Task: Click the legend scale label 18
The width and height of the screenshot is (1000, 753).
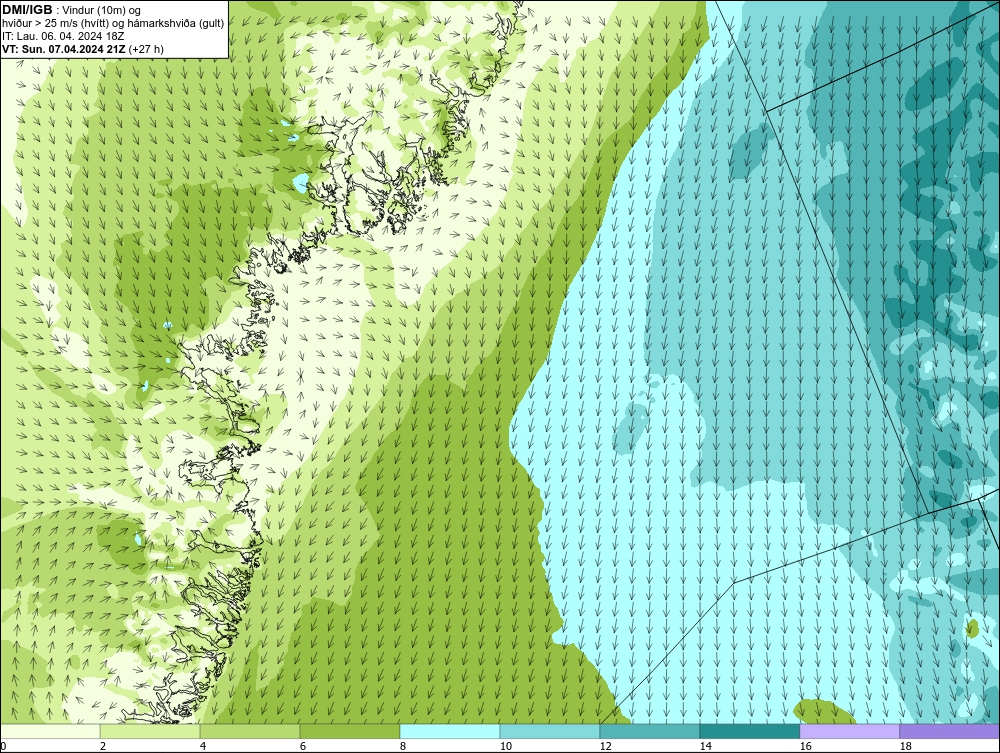Action: [x=905, y=747]
